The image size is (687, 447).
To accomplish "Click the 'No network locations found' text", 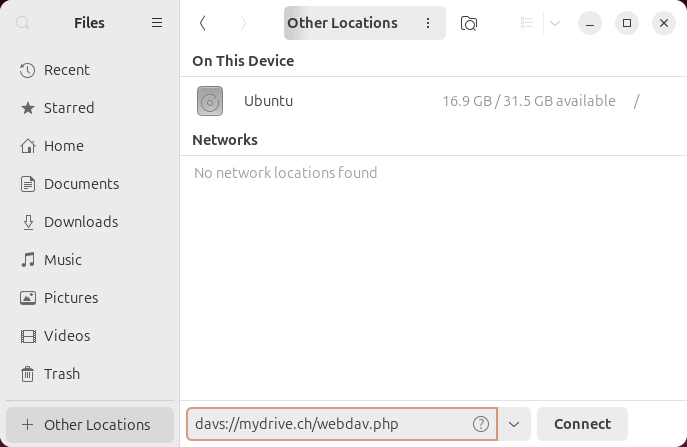I will [x=286, y=173].
